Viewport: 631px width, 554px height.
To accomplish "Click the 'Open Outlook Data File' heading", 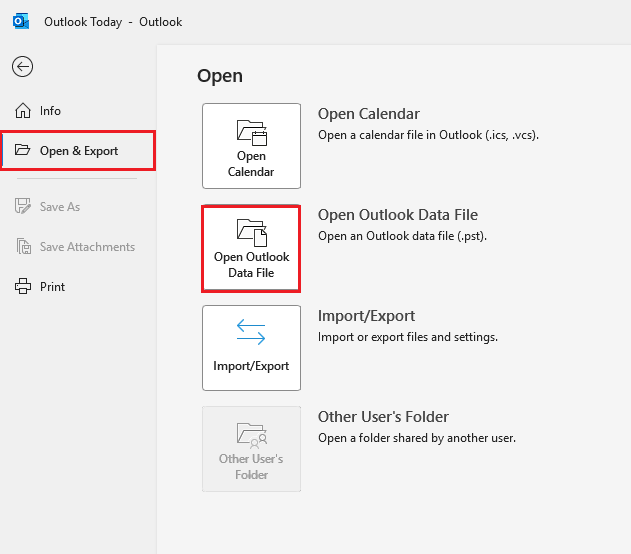I will tap(398, 215).
